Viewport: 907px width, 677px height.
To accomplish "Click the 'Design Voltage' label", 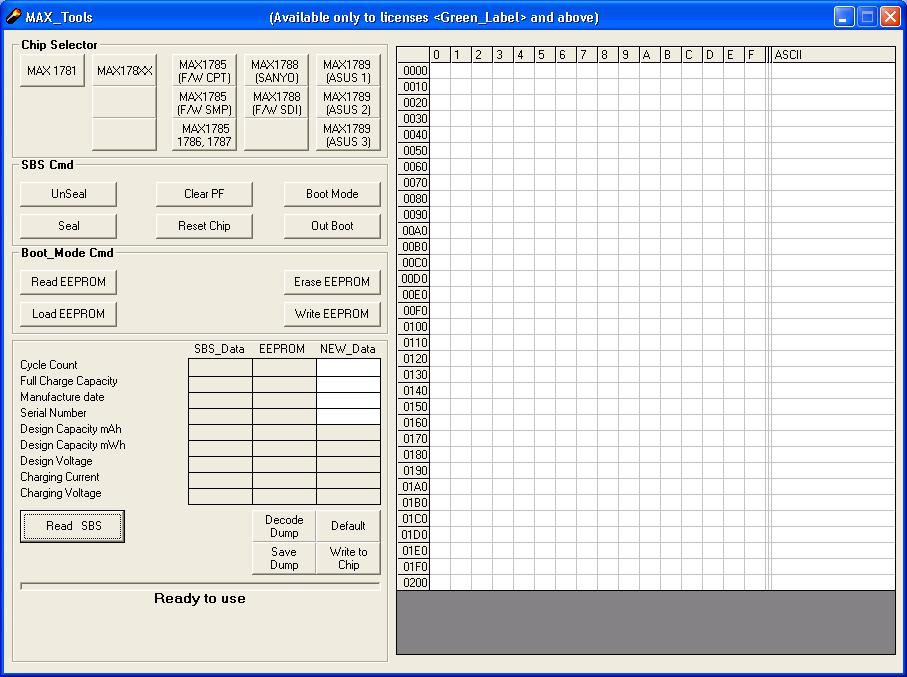I will coord(57,461).
